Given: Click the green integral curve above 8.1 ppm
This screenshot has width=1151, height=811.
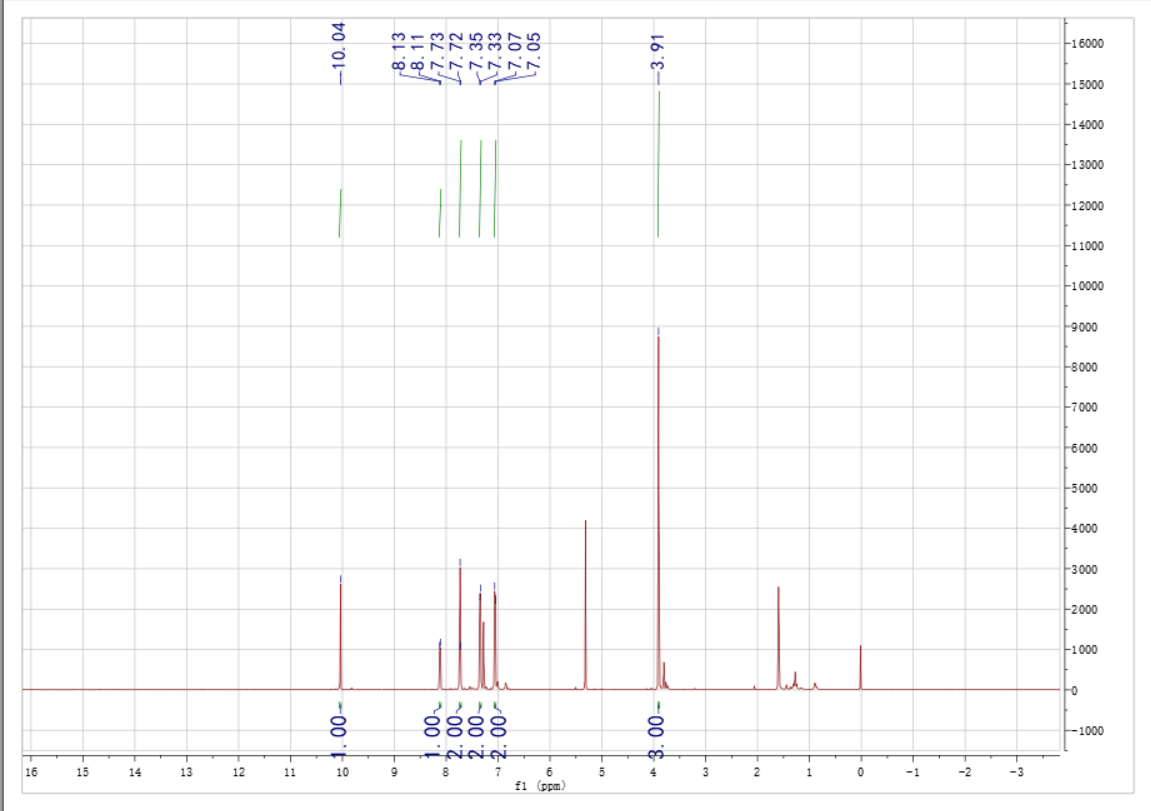Looking at the screenshot, I should point(440,213).
